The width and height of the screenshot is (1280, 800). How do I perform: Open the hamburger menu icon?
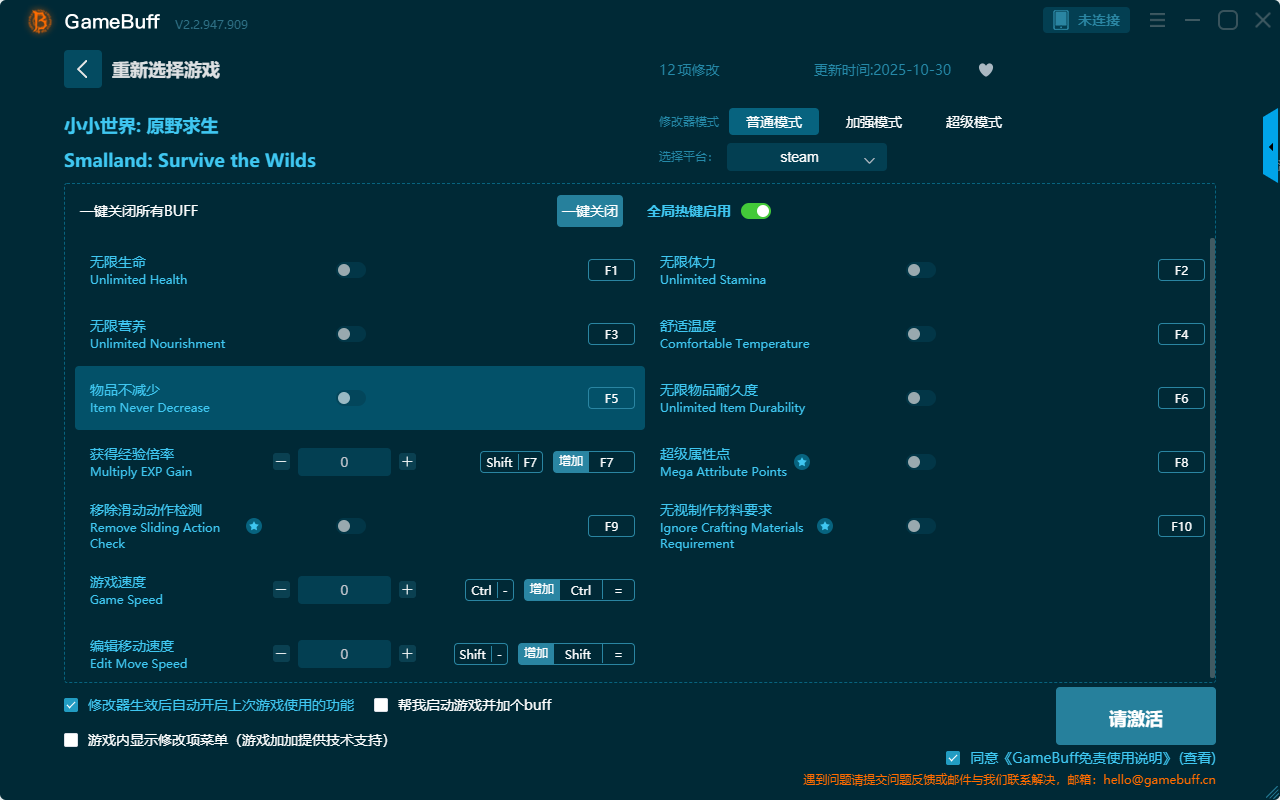pyautogui.click(x=1157, y=20)
